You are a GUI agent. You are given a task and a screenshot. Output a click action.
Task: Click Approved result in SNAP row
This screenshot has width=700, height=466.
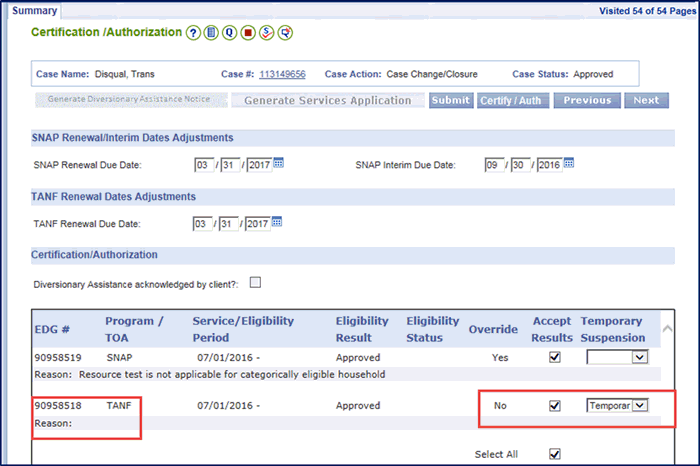[358, 358]
